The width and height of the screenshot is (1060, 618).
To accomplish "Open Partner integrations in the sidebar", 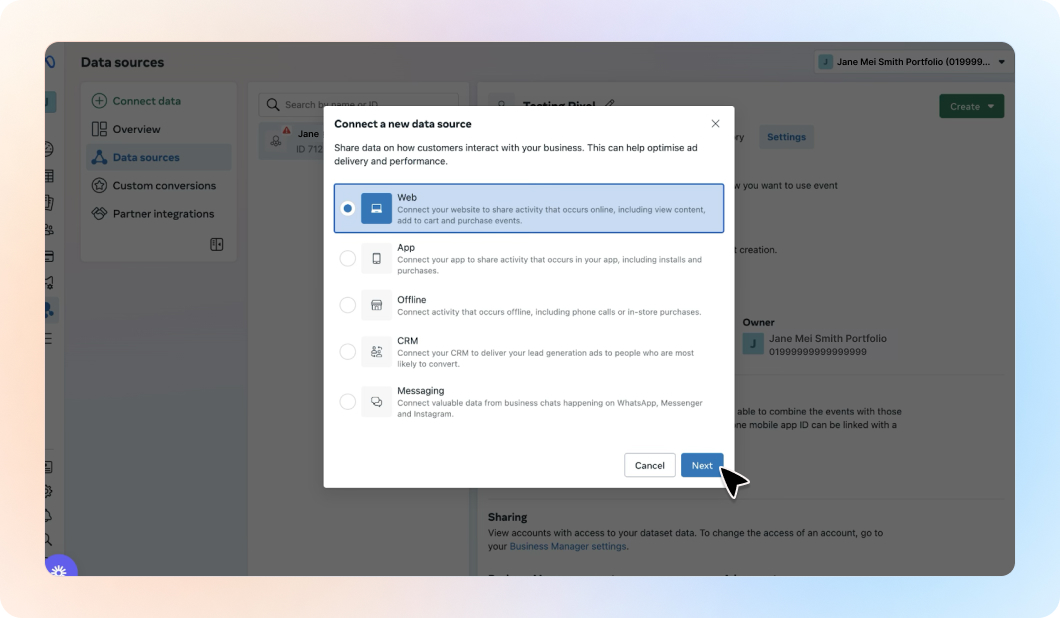I will pos(159,214).
